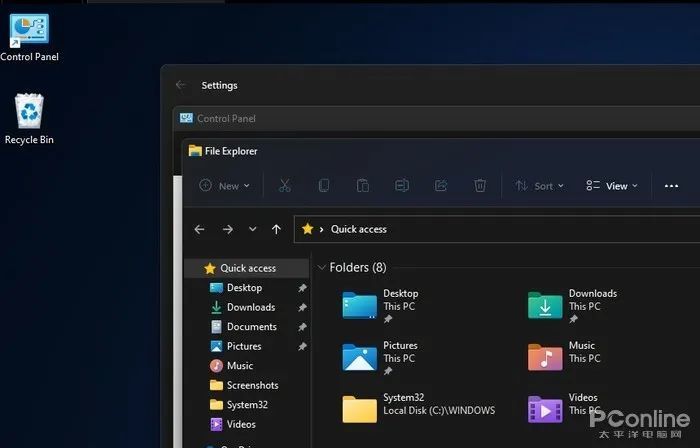Open the Control Panel desktop shortcut

click(29, 37)
